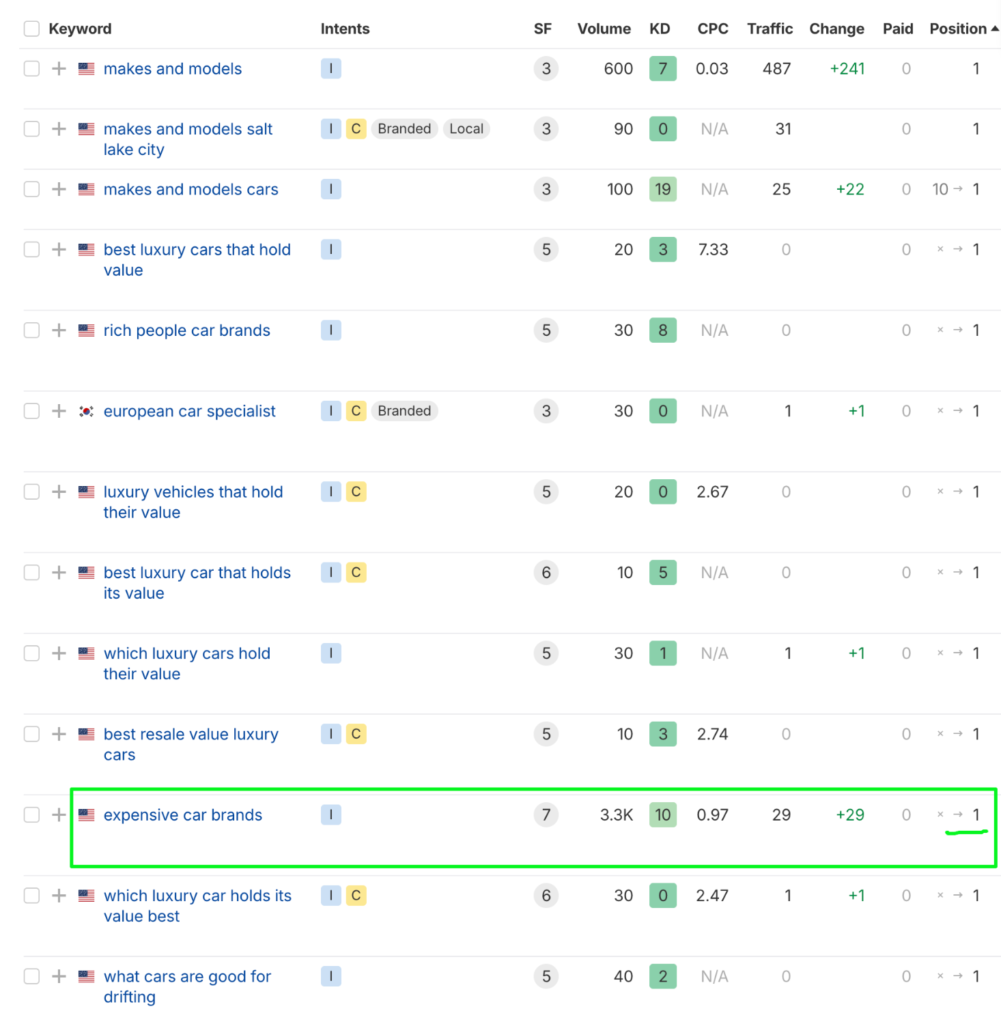Screen dimensions: 1001x1024
Task: Click Informational intent badge for 'makes and models cars'
Action: coord(331,189)
